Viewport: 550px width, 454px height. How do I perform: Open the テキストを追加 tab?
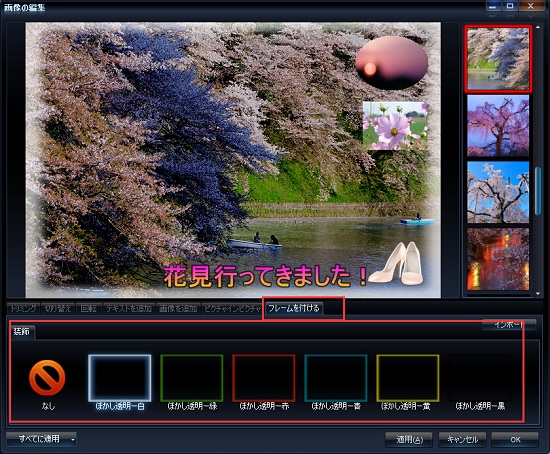[129, 308]
